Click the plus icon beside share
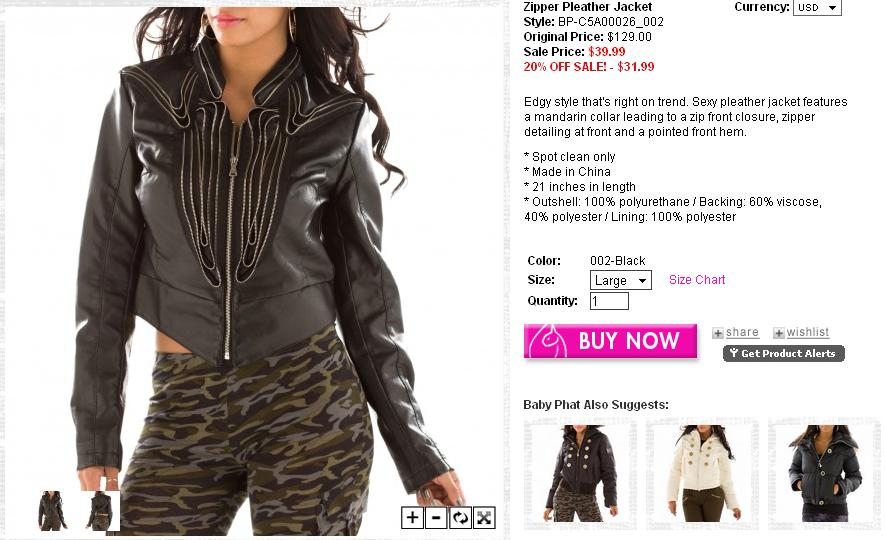Viewport: 885px width, 540px height. click(x=717, y=333)
